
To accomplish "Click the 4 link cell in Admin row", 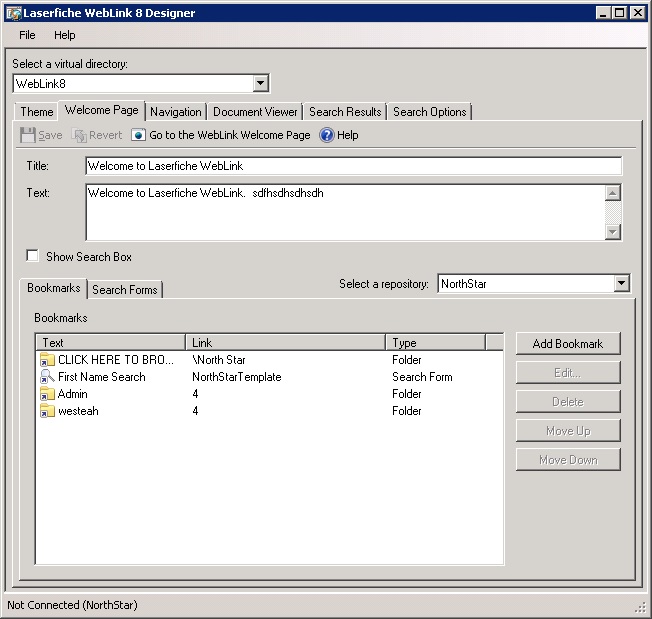I will click(195, 394).
